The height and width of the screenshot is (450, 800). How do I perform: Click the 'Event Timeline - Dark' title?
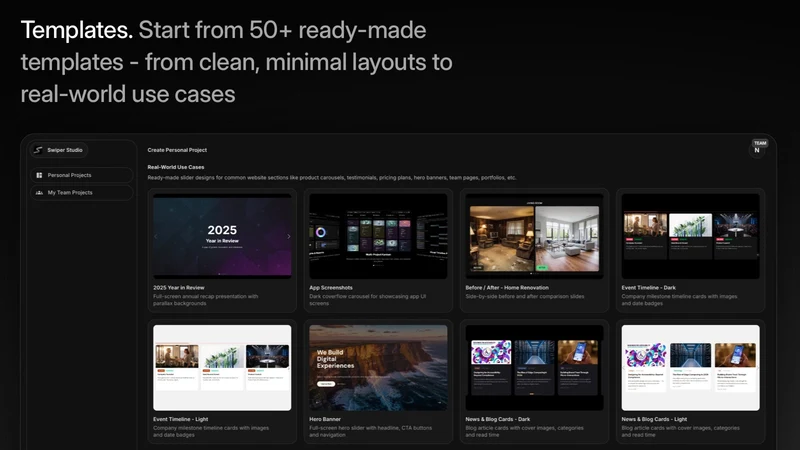[648, 288]
